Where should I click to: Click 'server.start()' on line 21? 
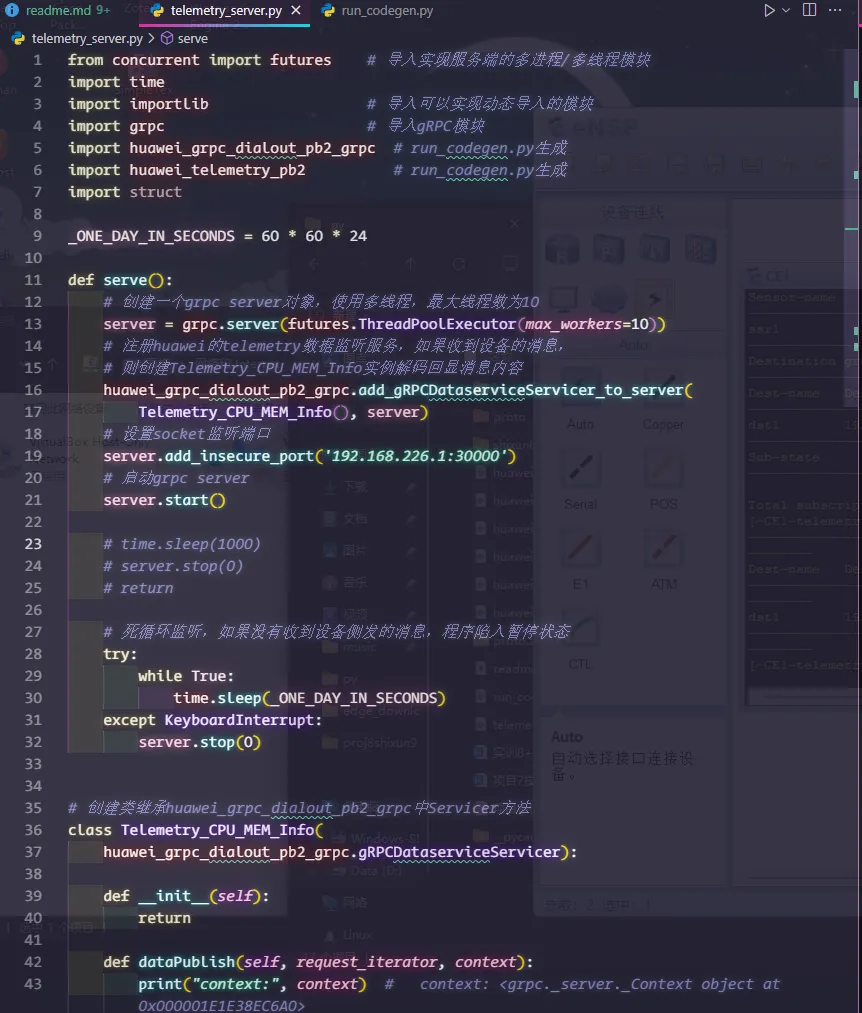point(164,500)
